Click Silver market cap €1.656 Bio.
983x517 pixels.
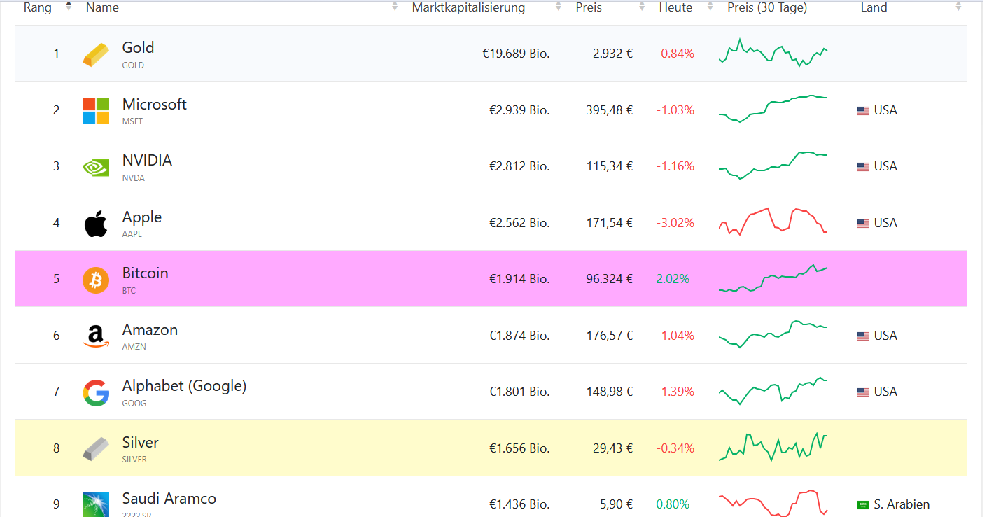click(519, 449)
